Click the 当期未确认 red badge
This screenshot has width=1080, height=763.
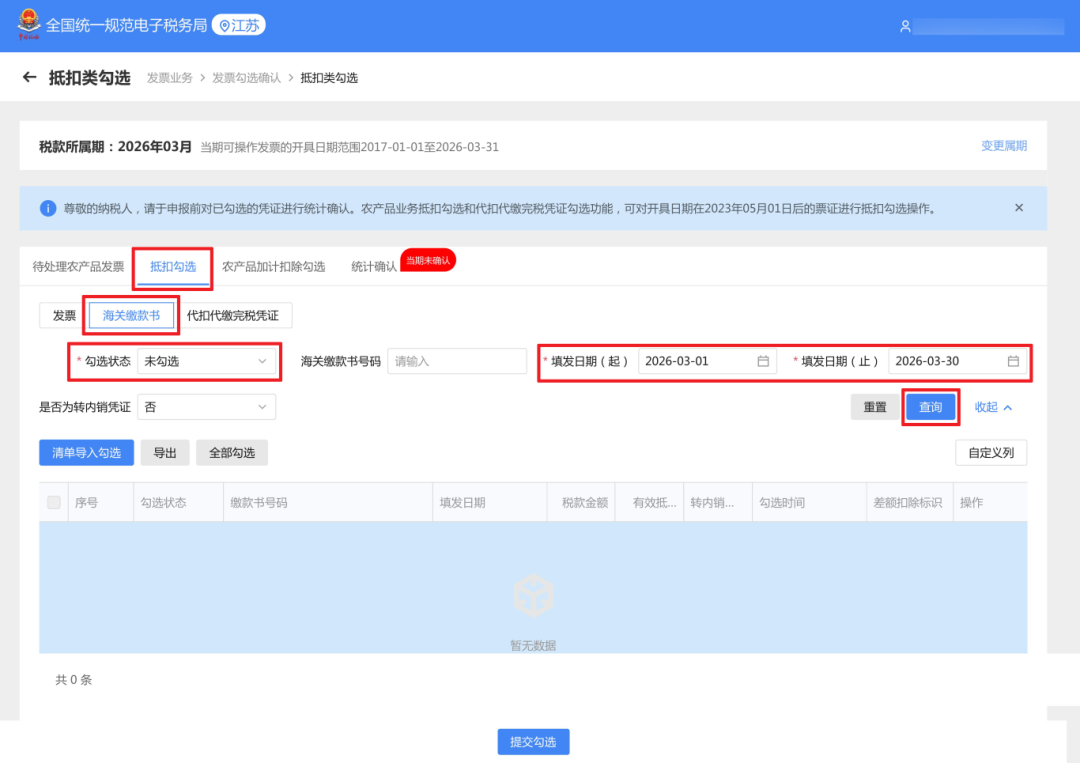pos(428,260)
